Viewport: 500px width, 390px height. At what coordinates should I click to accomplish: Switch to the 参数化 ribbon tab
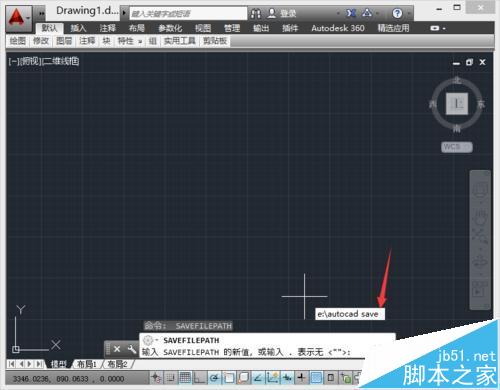[170, 28]
